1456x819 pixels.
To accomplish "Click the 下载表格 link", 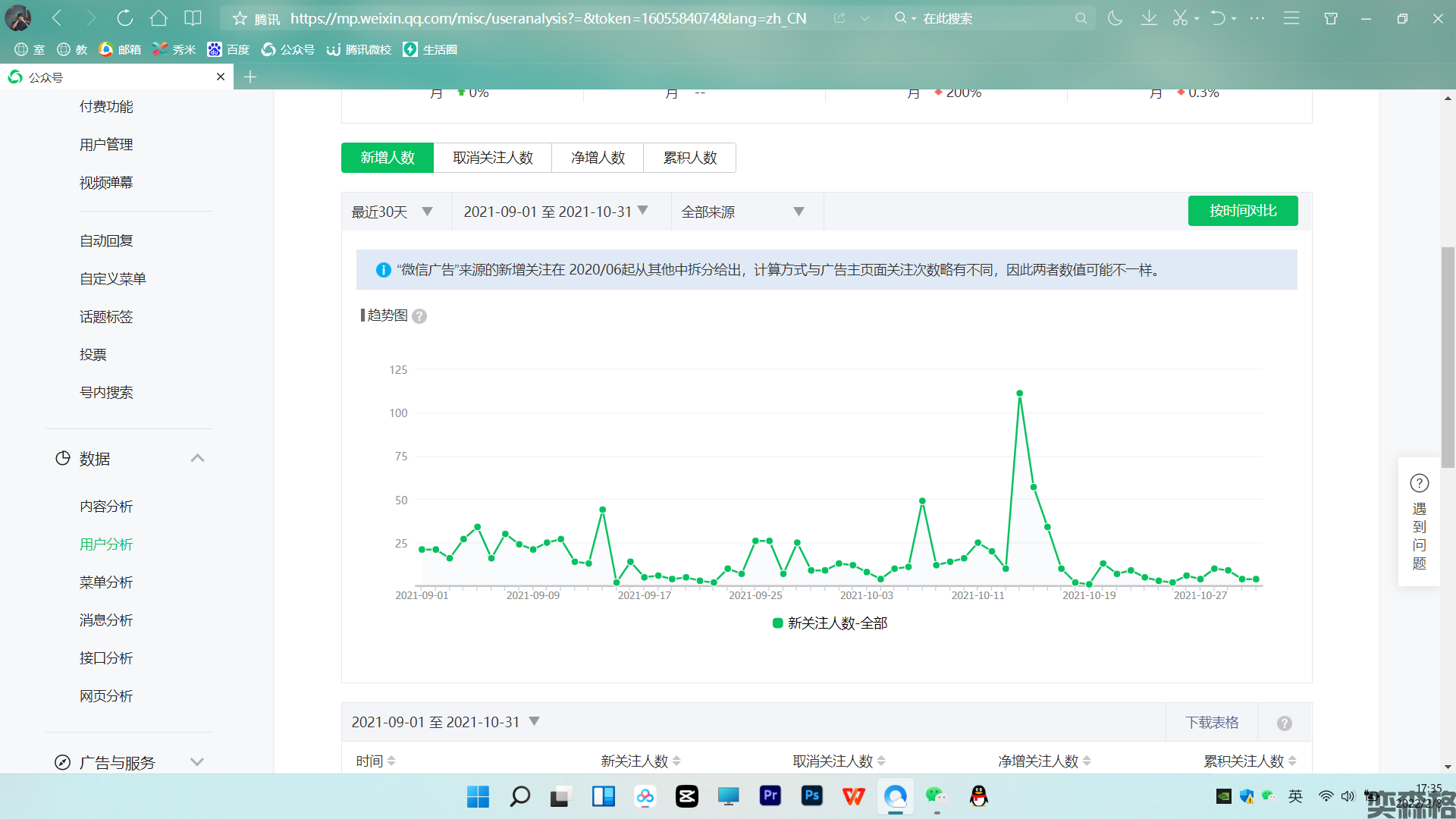I will [x=1211, y=723].
